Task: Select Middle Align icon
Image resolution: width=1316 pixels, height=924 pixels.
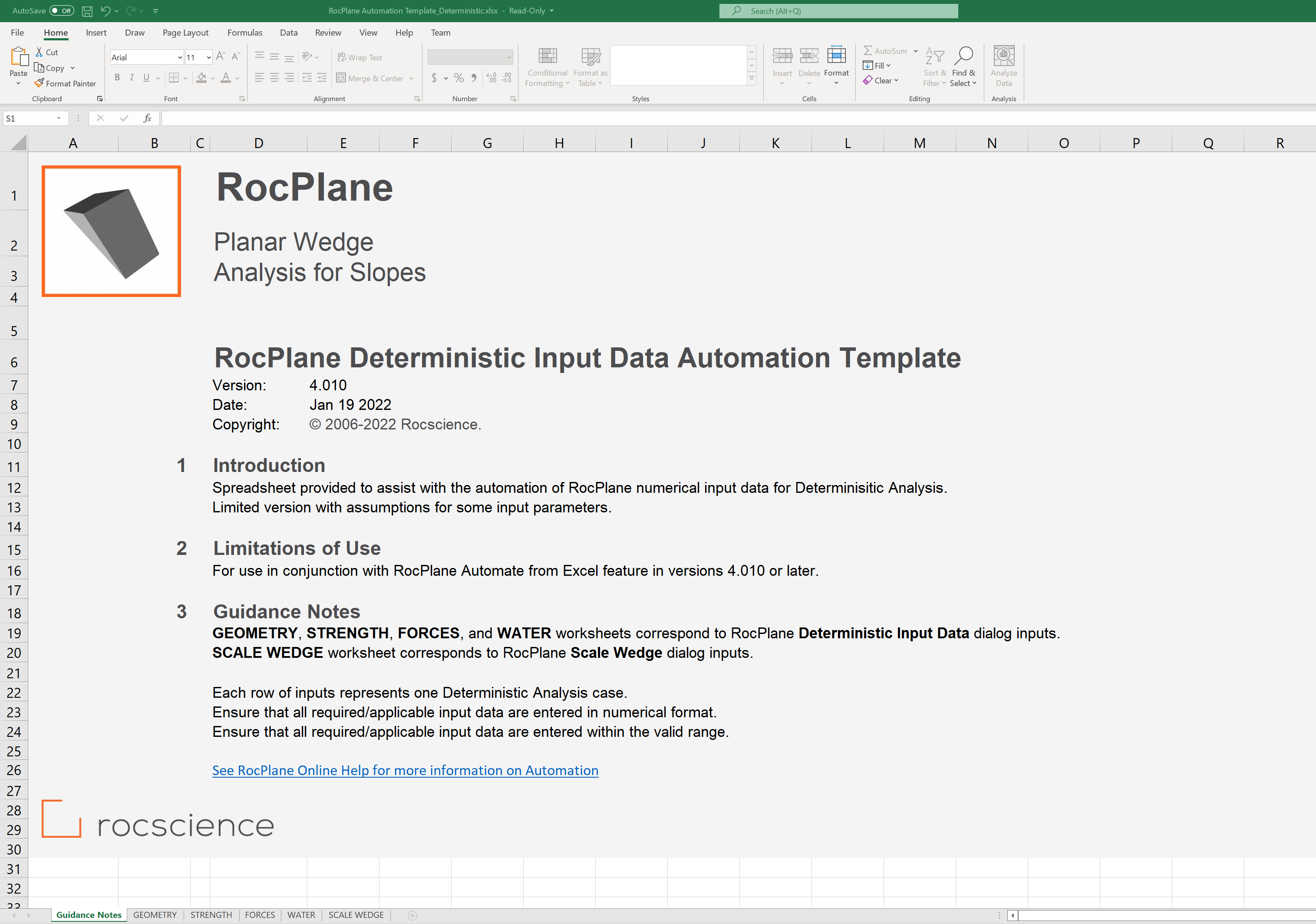Action: (274, 56)
